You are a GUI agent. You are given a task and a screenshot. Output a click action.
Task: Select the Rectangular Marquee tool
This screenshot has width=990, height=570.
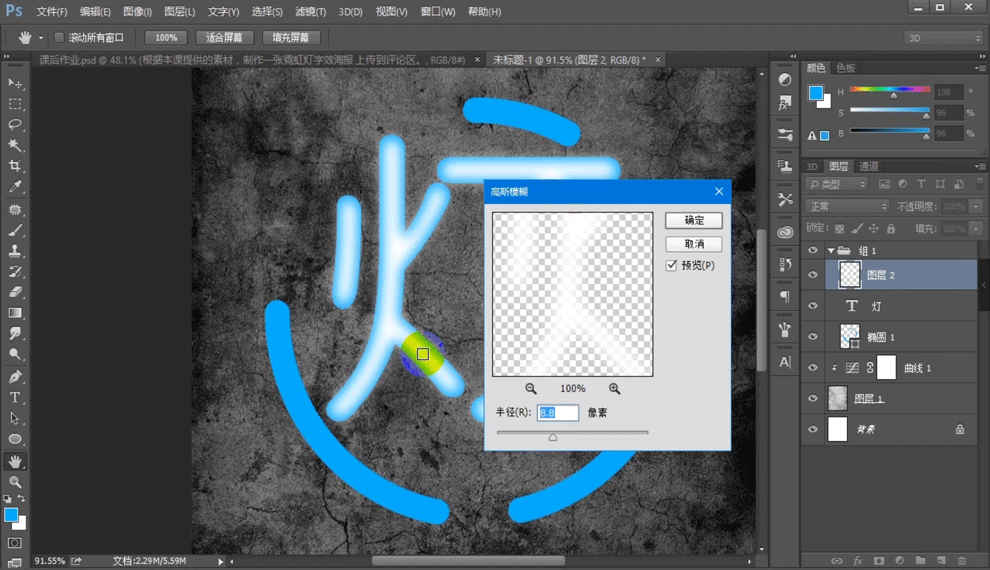[x=15, y=104]
